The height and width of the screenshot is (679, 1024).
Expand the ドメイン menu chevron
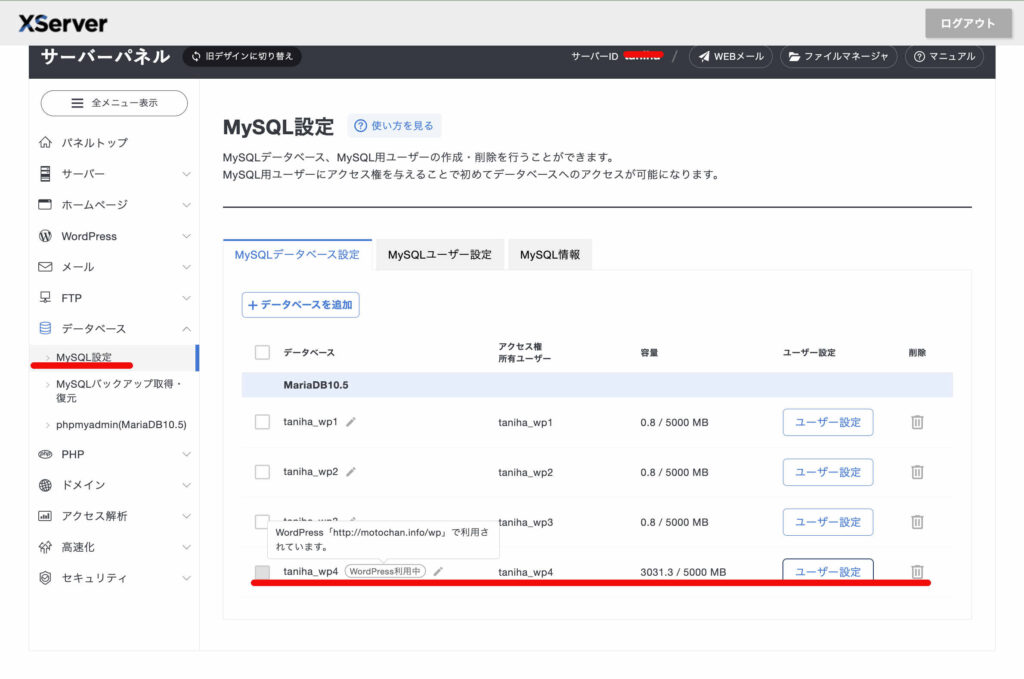pos(187,485)
